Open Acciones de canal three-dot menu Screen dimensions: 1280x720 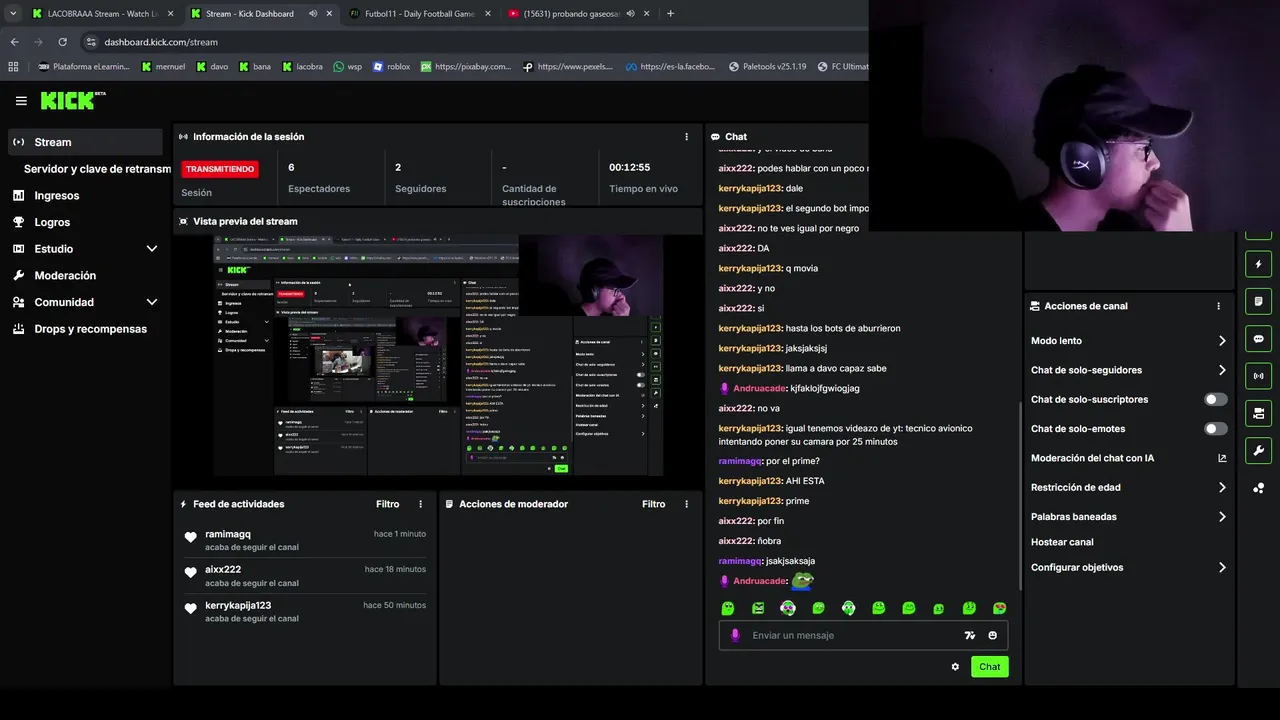(1218, 306)
